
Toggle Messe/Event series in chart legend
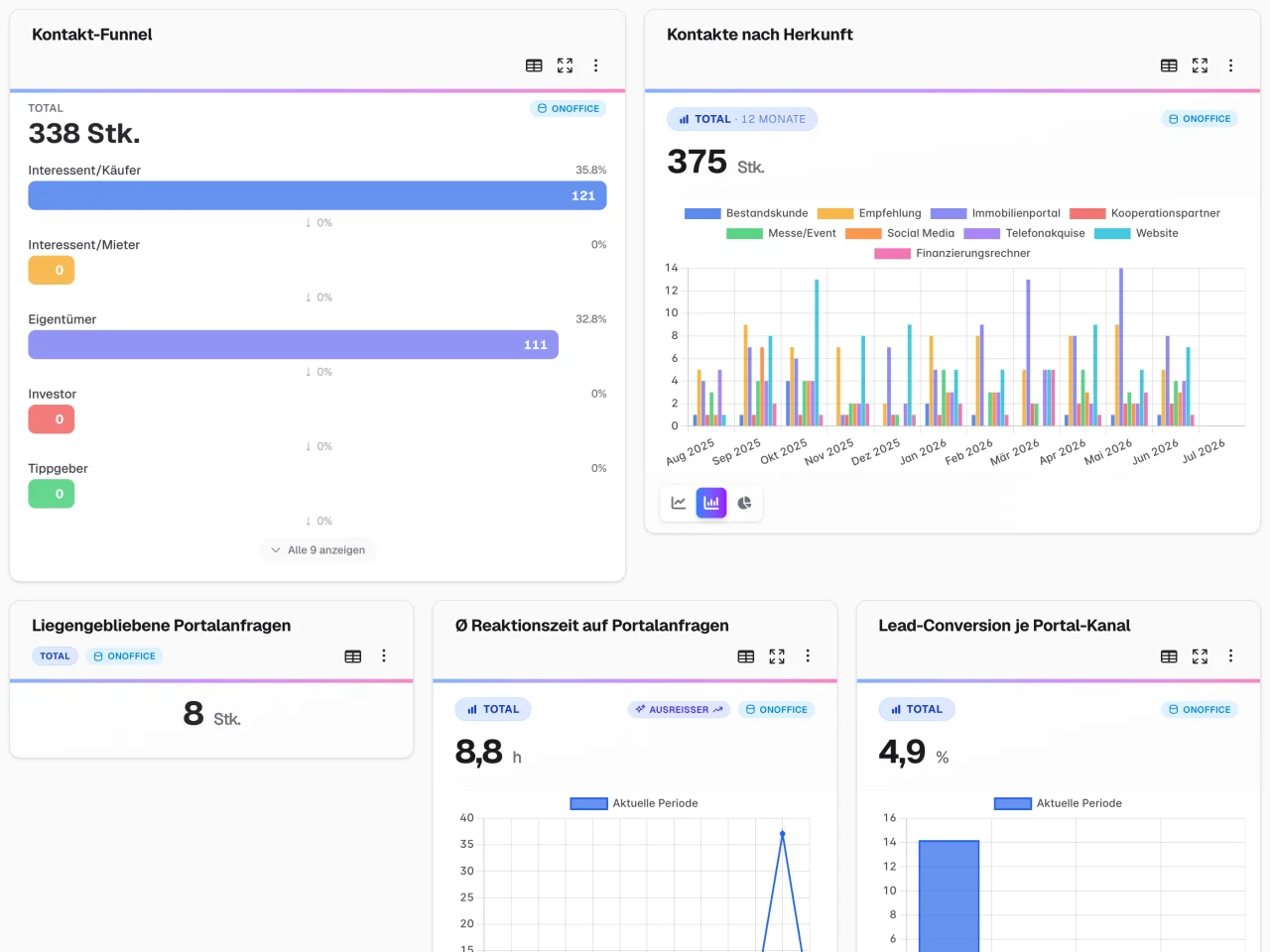click(782, 233)
